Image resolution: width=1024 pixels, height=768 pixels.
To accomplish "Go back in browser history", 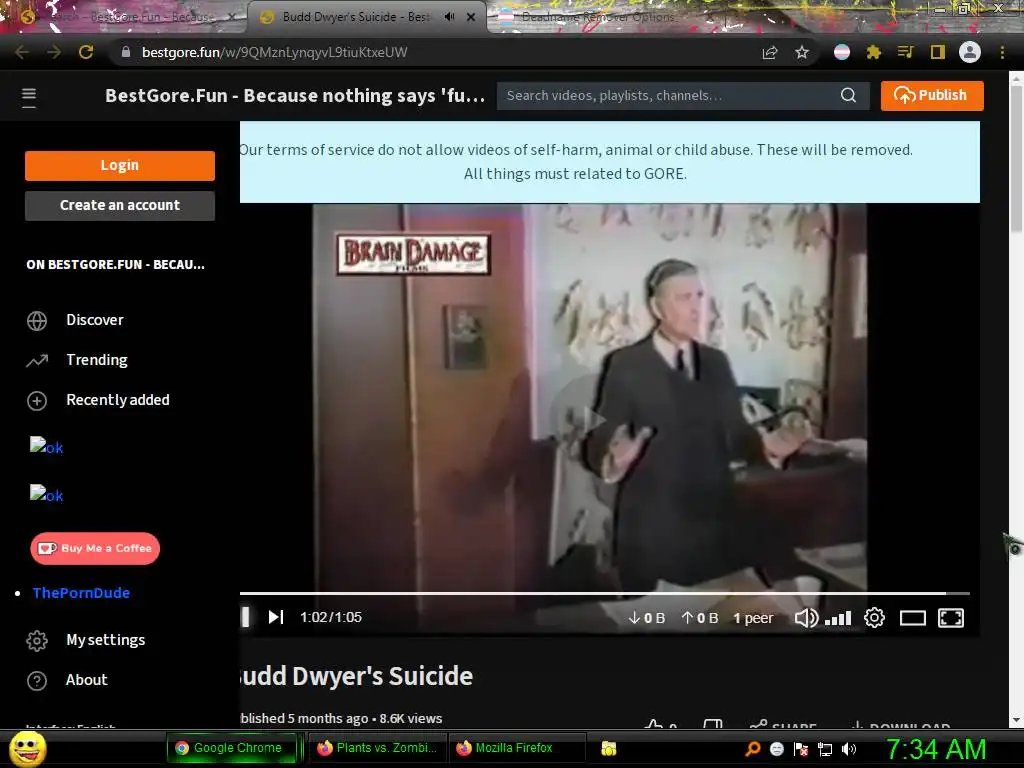I will (x=22, y=52).
